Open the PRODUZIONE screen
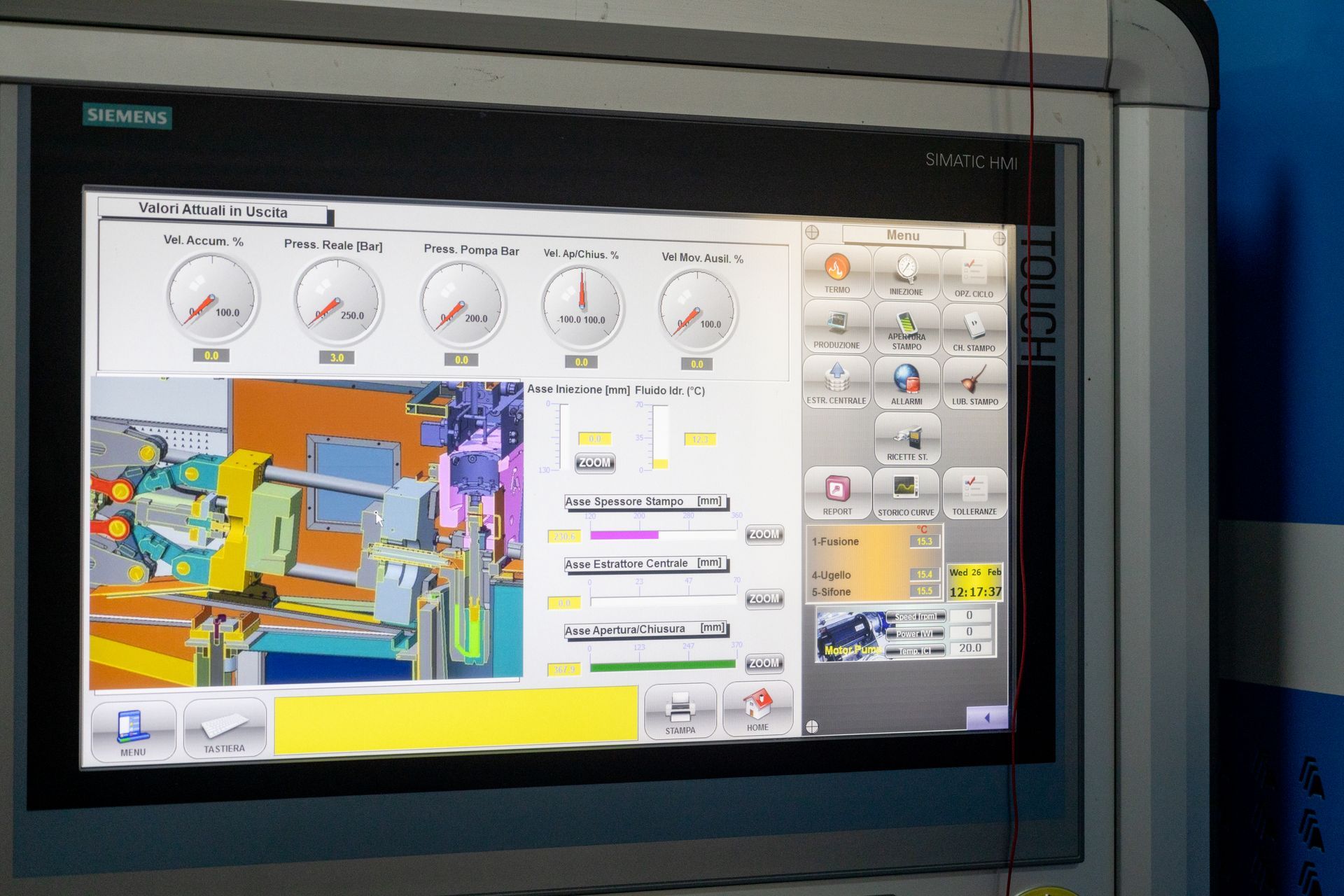The image size is (1344, 896). coord(836,327)
